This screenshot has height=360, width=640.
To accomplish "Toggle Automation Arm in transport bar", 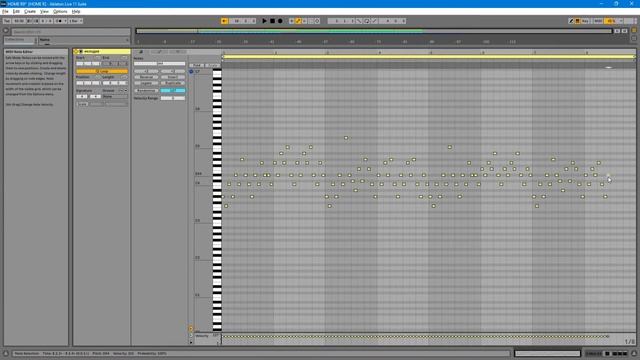I will pos(298,21).
